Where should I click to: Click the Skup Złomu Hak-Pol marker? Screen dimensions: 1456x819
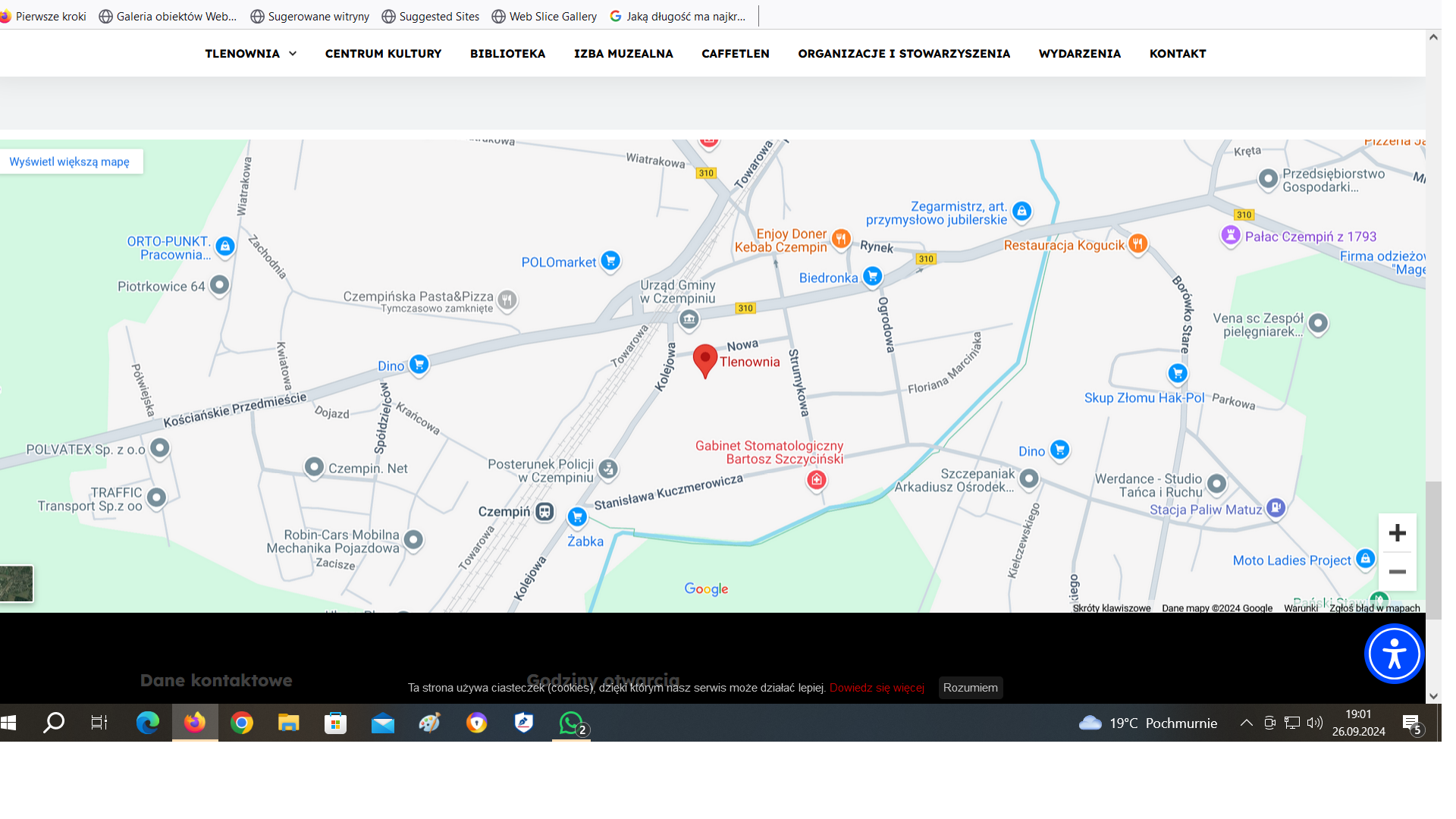click(1178, 373)
